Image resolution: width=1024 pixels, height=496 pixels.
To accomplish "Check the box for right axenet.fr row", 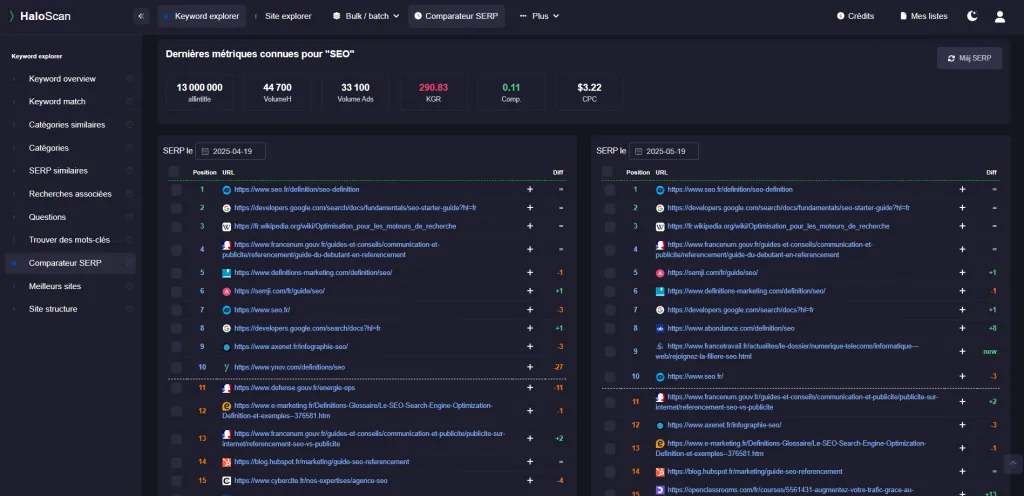I will pos(609,426).
